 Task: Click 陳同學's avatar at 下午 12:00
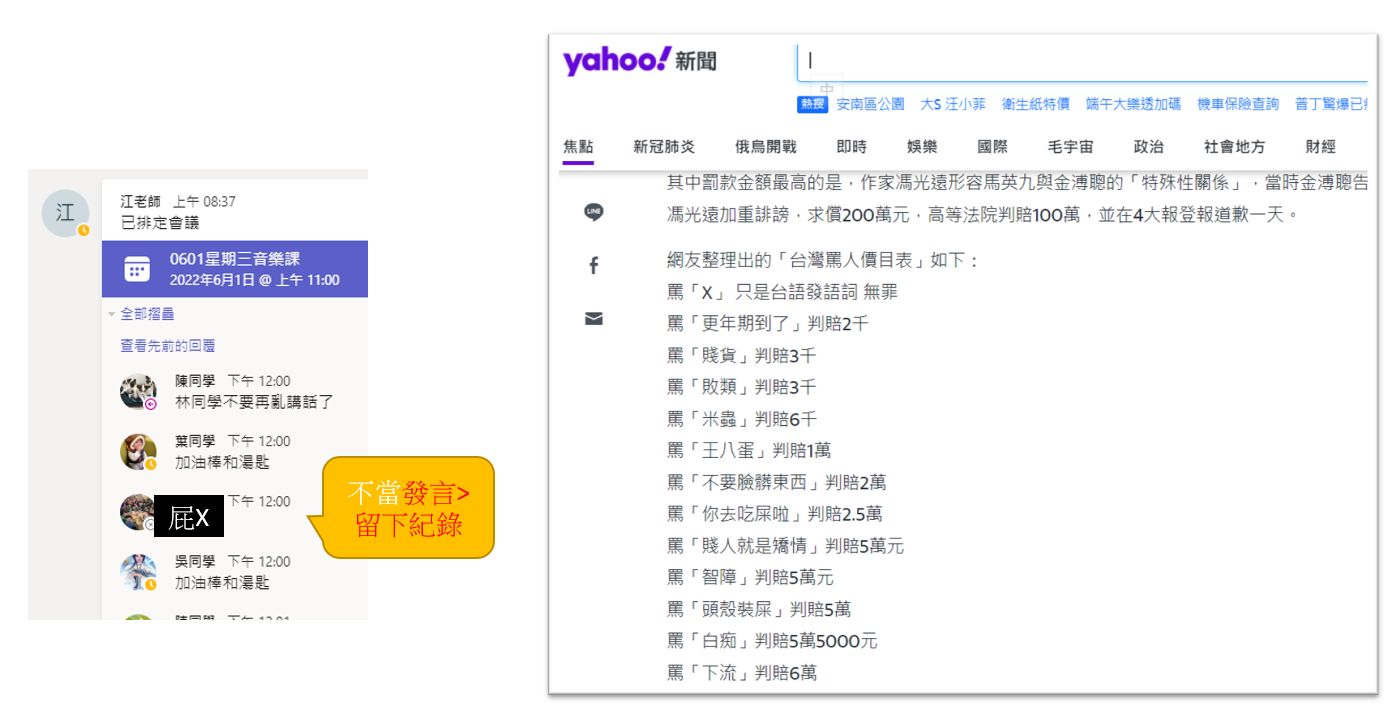(138, 392)
